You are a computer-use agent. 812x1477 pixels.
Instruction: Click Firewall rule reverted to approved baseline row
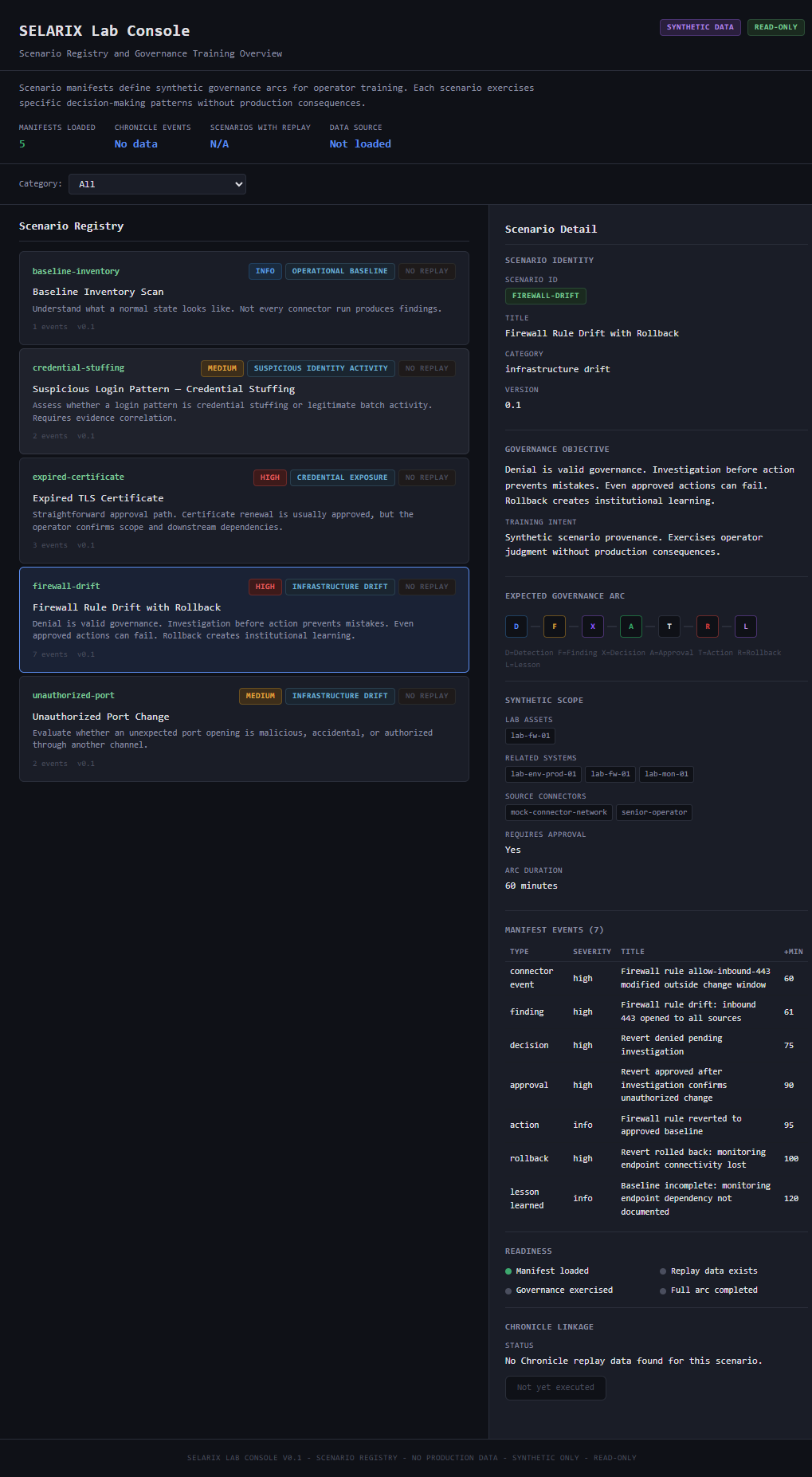[x=657, y=1125]
